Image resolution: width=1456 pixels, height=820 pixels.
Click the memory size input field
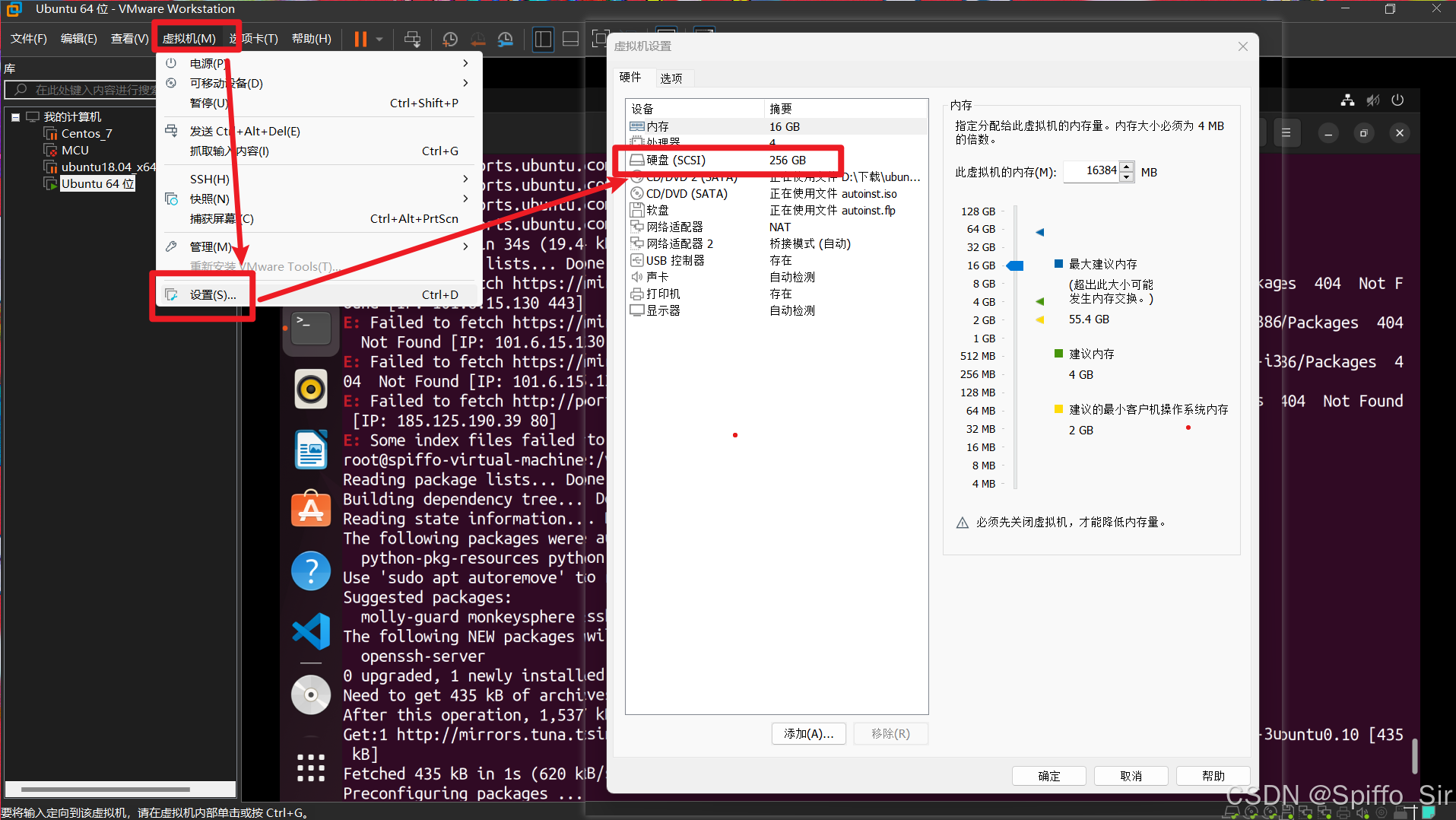coord(1092,172)
